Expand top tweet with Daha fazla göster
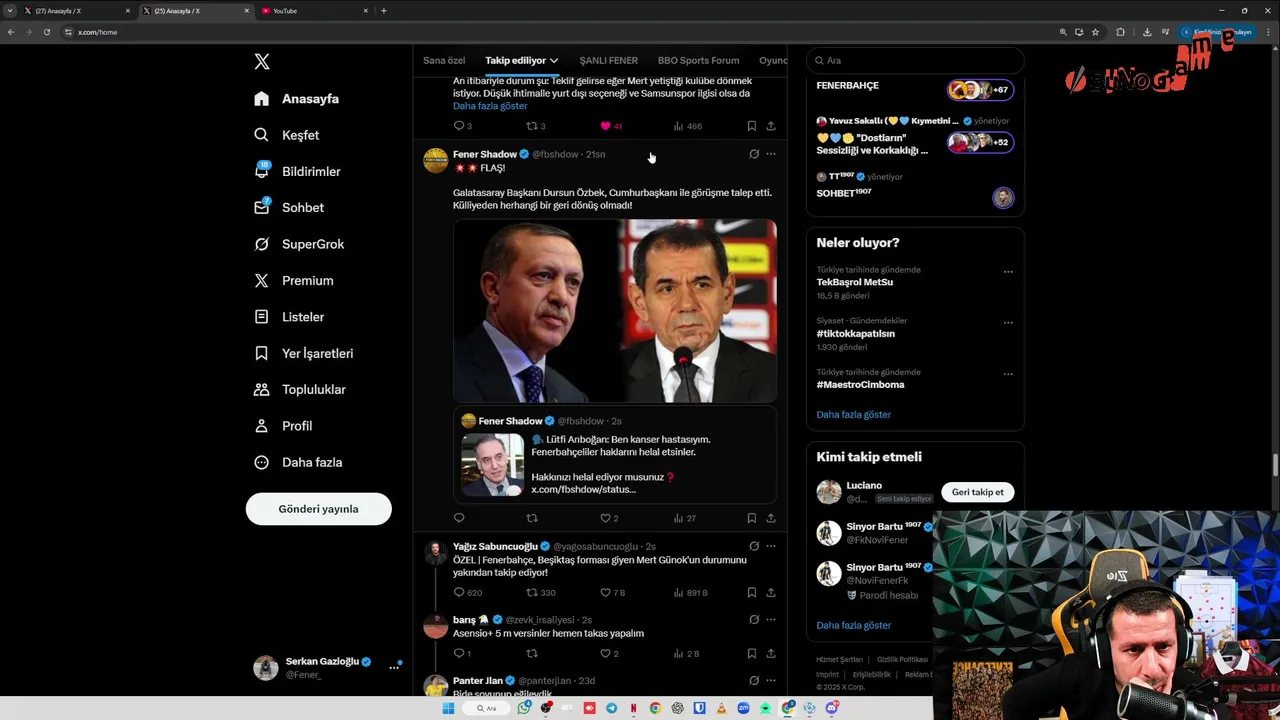The width and height of the screenshot is (1280, 720). (490, 106)
